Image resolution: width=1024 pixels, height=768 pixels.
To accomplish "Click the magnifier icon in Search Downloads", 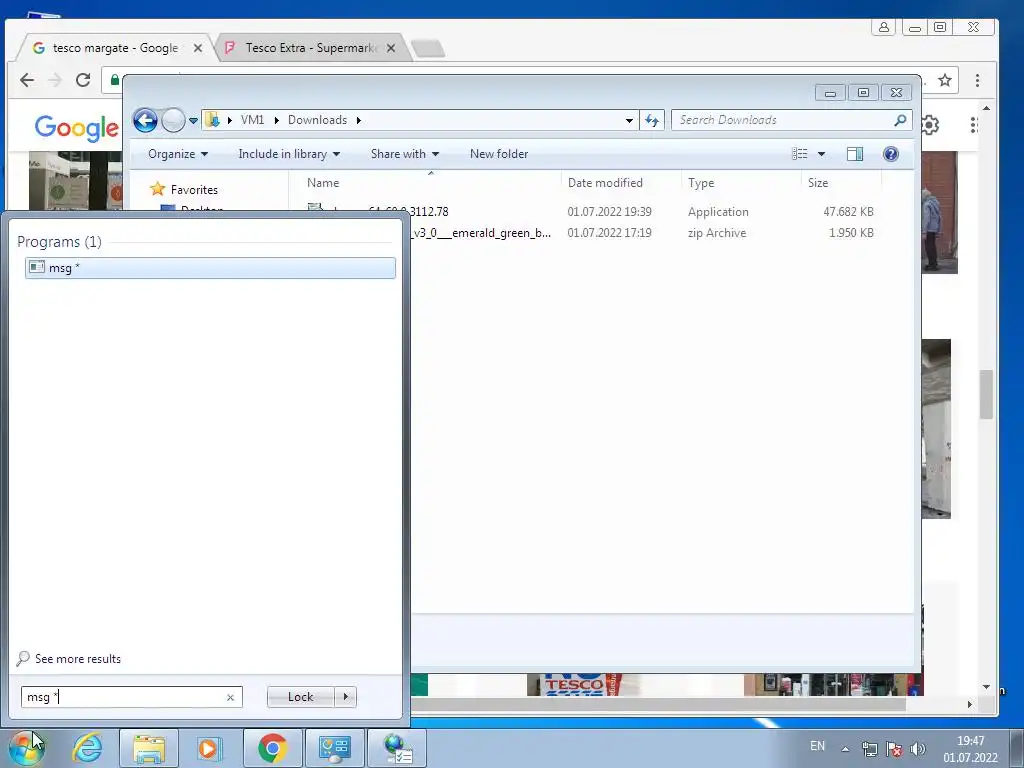I will (900, 120).
